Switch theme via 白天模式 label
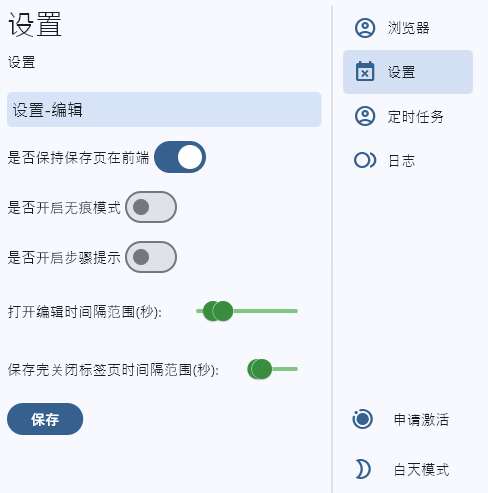 (421, 470)
